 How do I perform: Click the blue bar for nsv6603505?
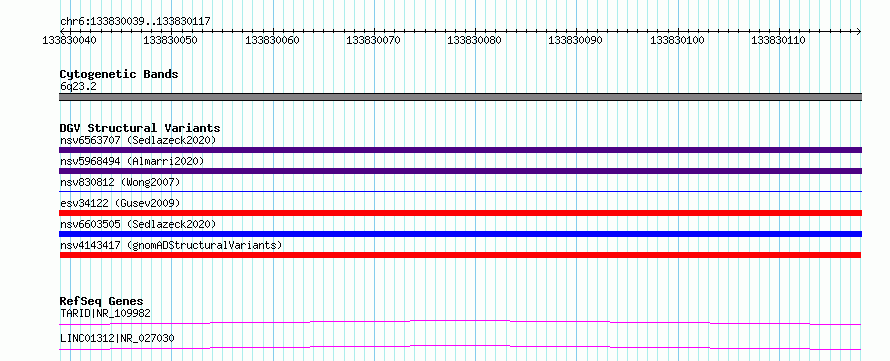pyautogui.click(x=460, y=234)
